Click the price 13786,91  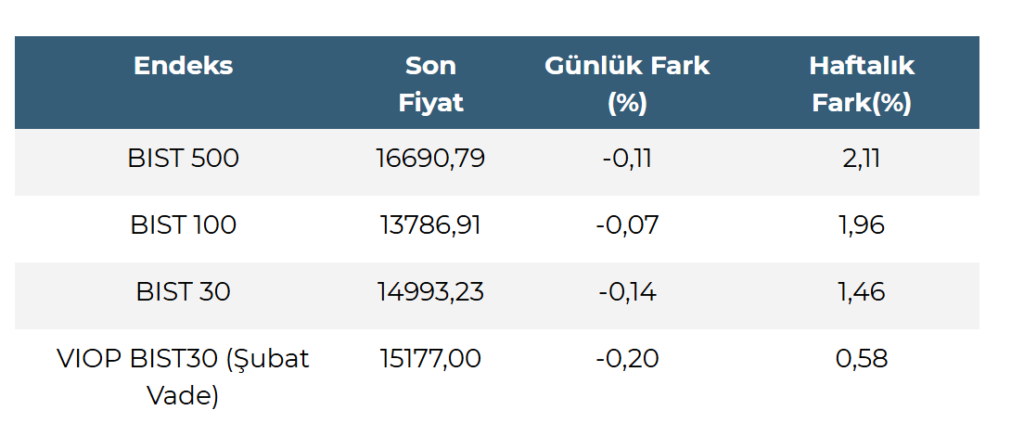[431, 225]
